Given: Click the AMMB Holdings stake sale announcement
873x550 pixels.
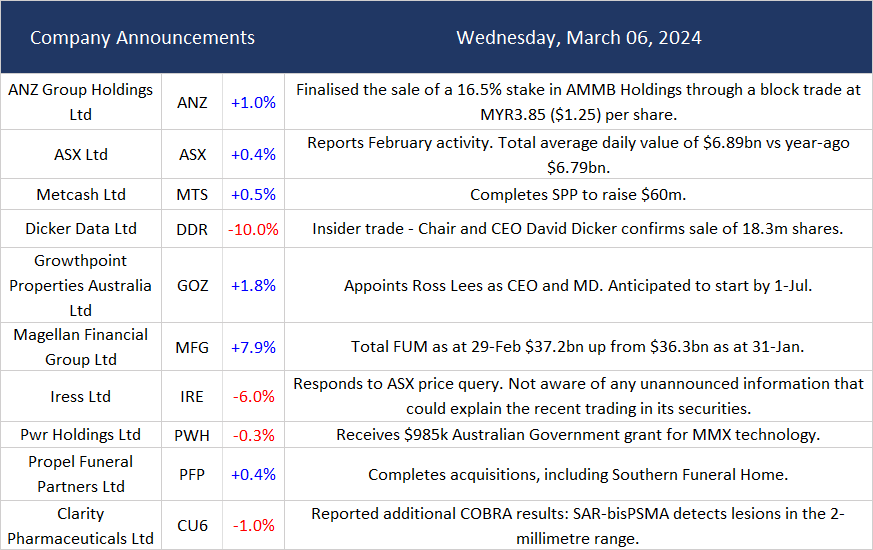Looking at the screenshot, I should point(577,102).
